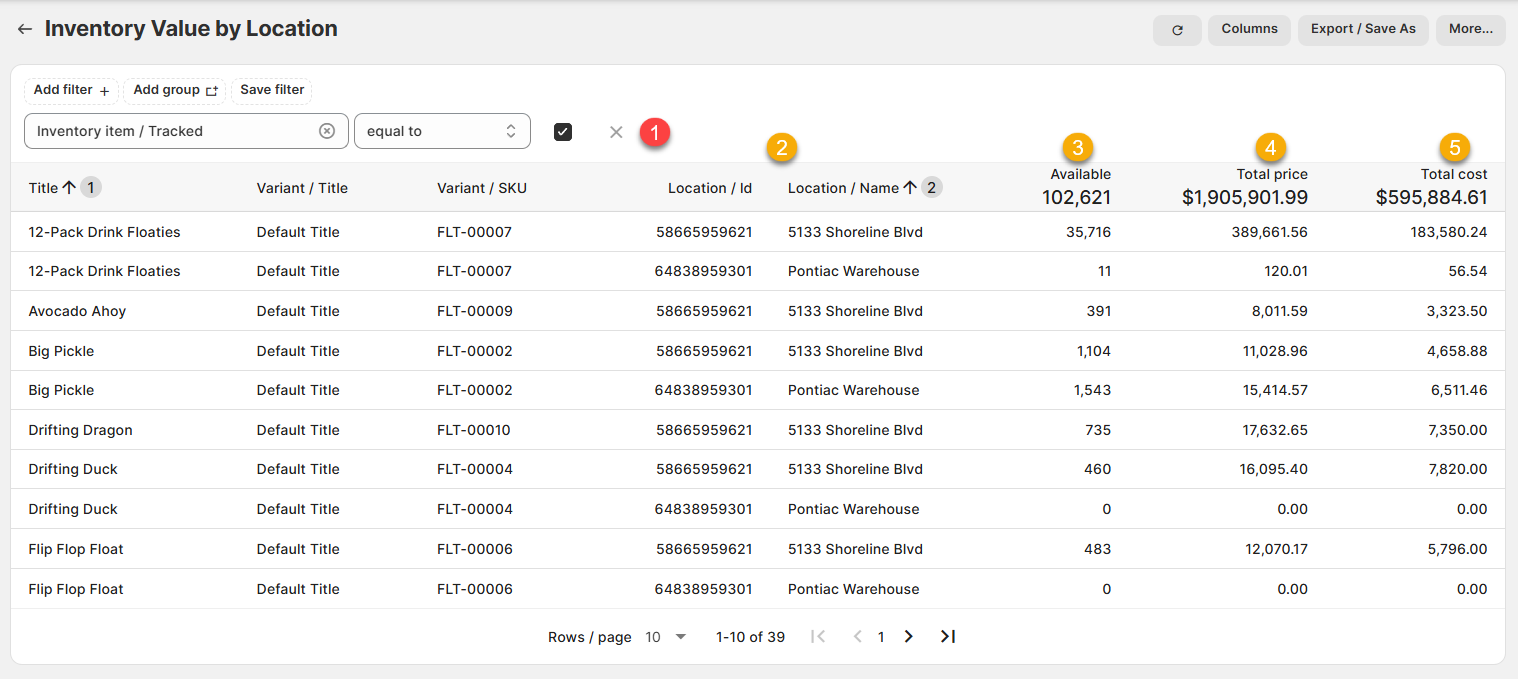
Task: Open the More... menu
Action: (1470, 30)
